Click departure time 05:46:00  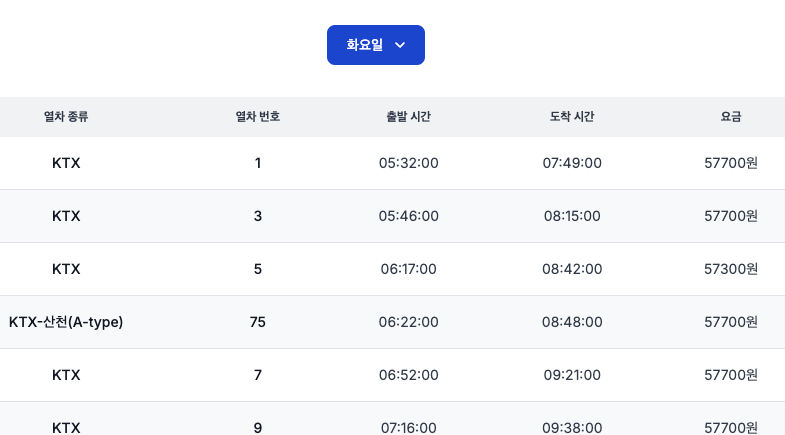point(409,216)
